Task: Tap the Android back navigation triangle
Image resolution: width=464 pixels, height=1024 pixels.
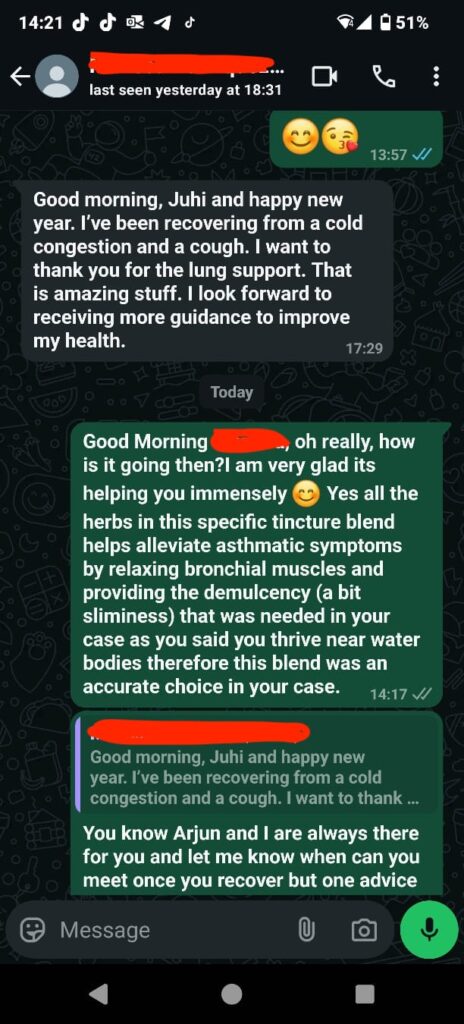Action: tap(99, 993)
